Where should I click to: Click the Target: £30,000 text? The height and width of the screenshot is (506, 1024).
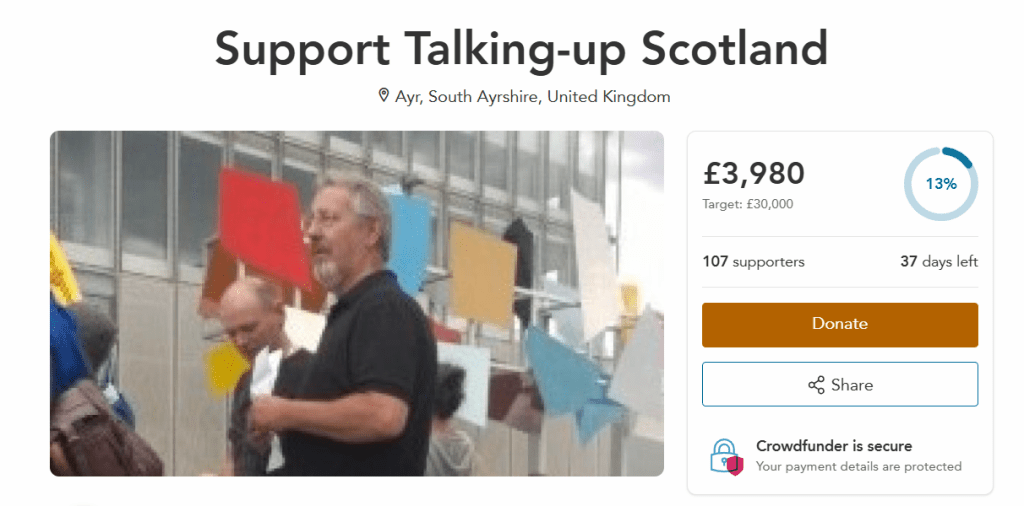coord(748,204)
